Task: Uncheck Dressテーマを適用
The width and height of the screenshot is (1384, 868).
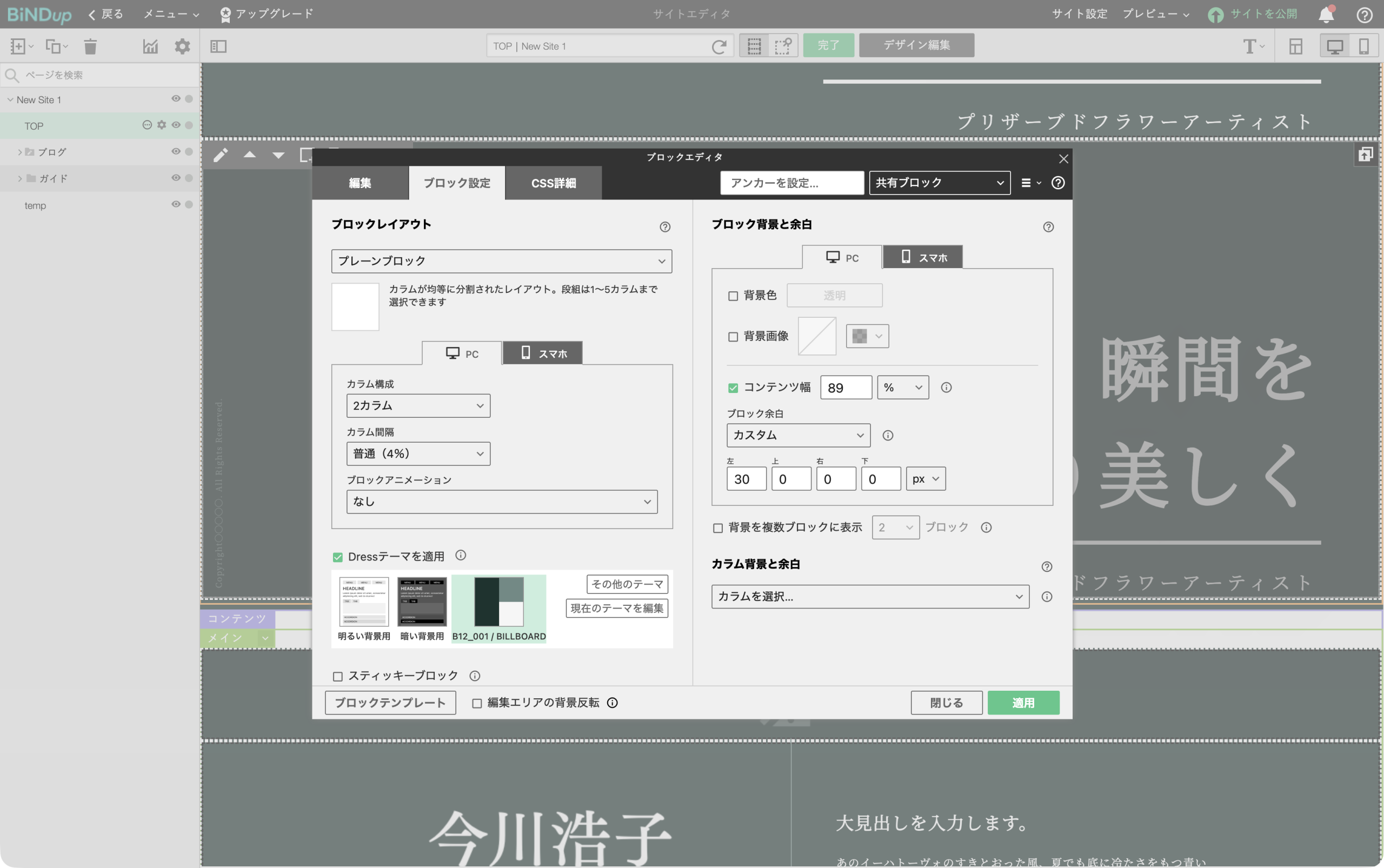Action: (x=338, y=557)
